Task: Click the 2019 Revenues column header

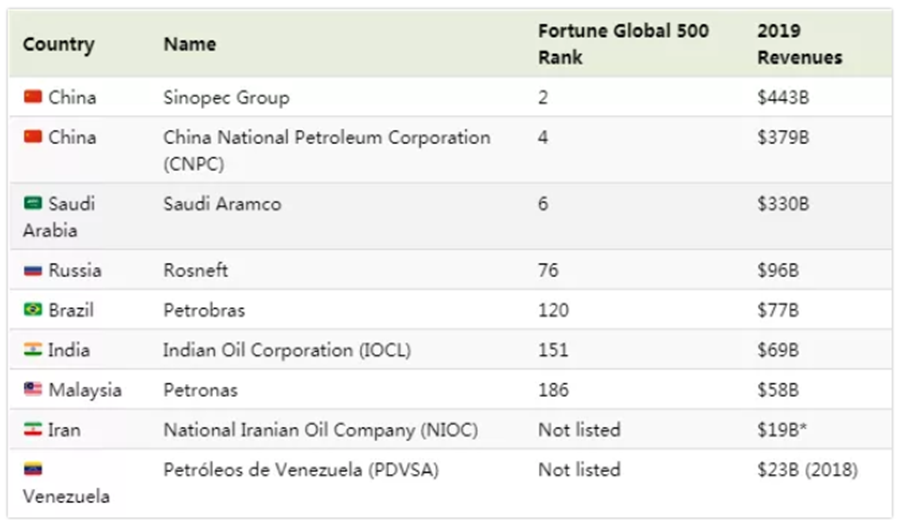Action: click(800, 44)
